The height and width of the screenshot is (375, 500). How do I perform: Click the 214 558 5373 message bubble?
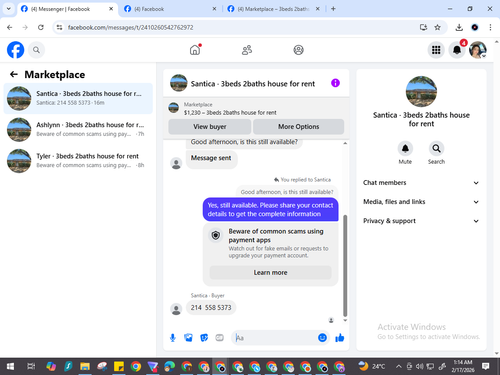tap(211, 307)
